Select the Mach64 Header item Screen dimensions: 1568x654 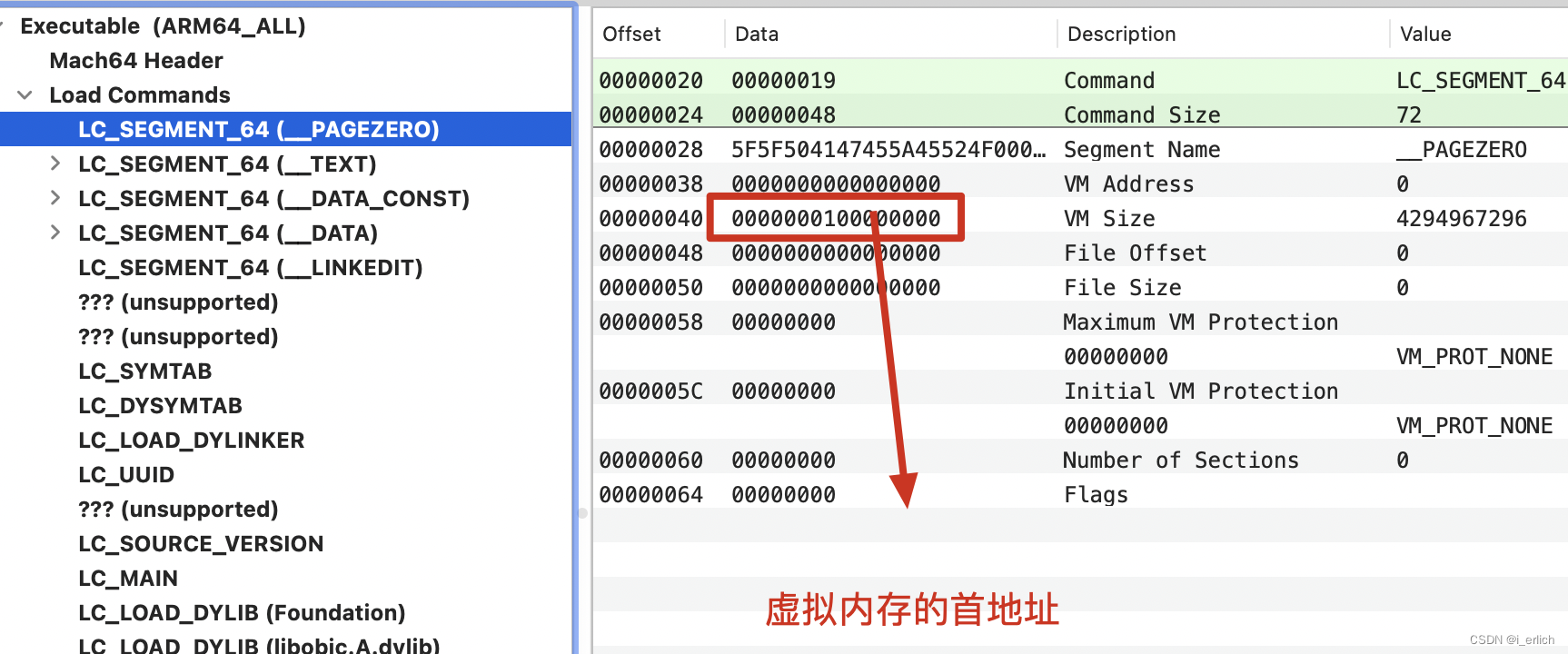[x=136, y=61]
